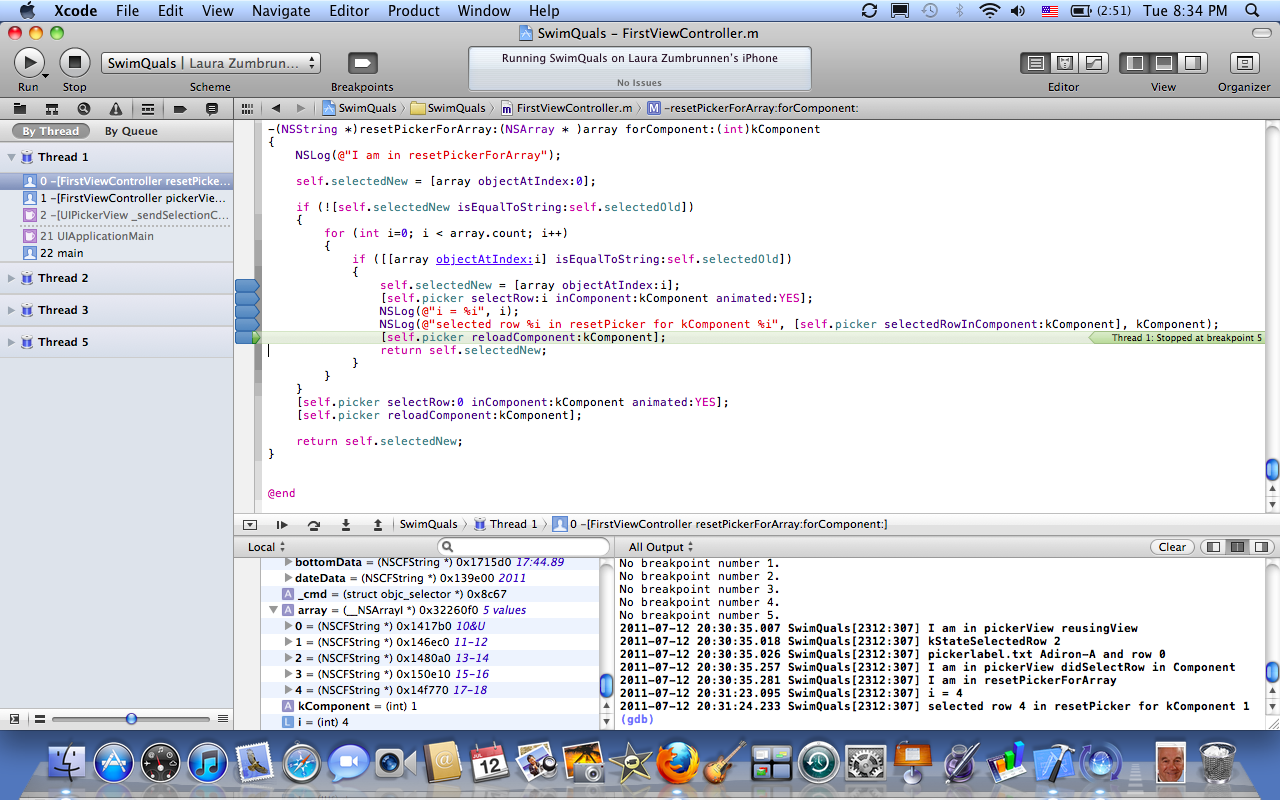Click the Step Into debug button

pos(346,524)
